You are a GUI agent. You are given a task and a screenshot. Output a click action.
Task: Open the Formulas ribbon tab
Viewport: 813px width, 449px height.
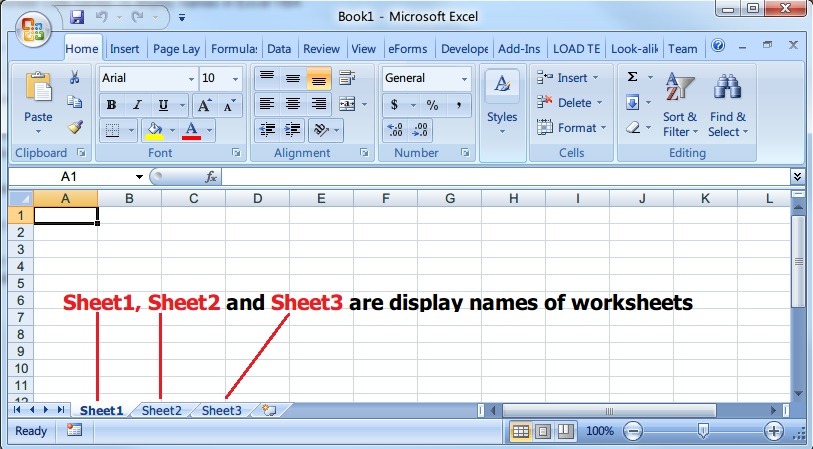tap(234, 49)
